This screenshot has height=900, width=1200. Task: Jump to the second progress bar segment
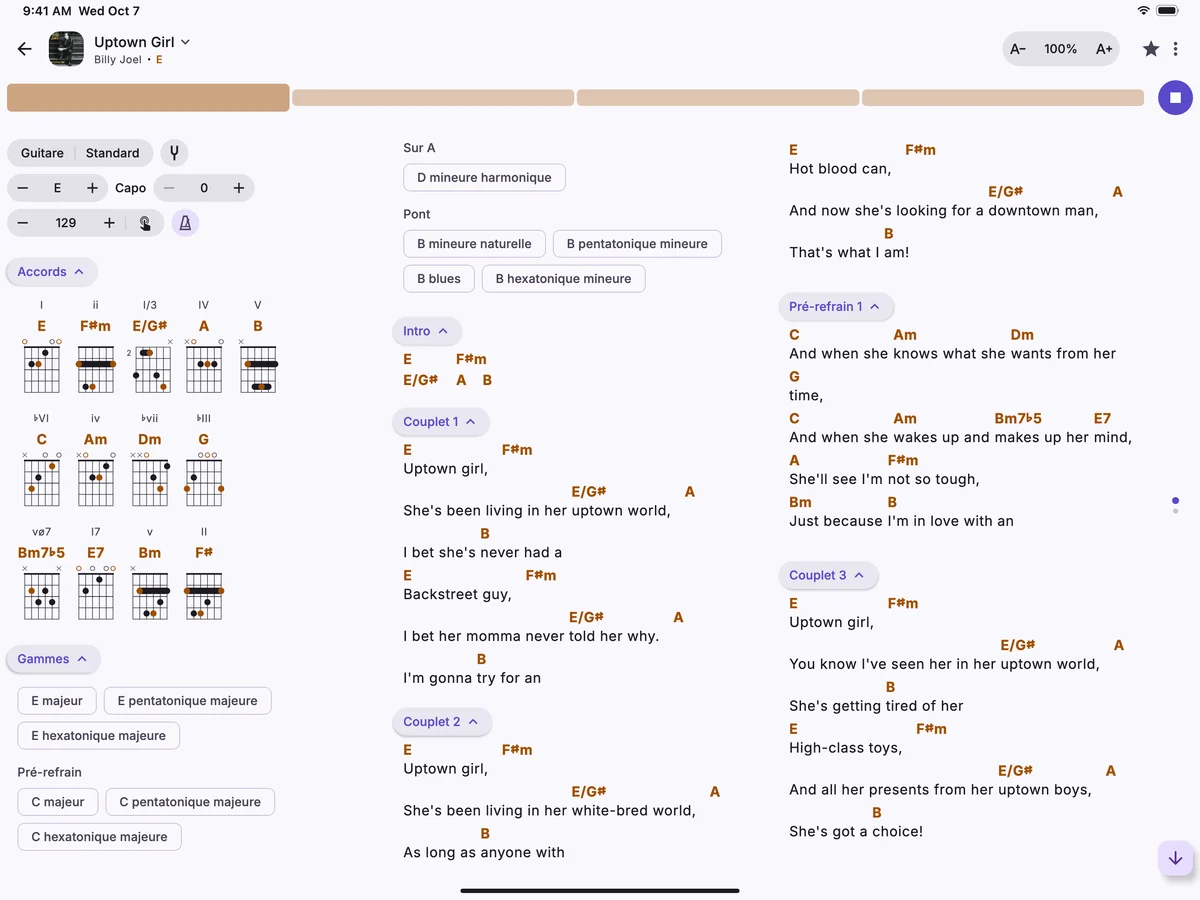433,98
